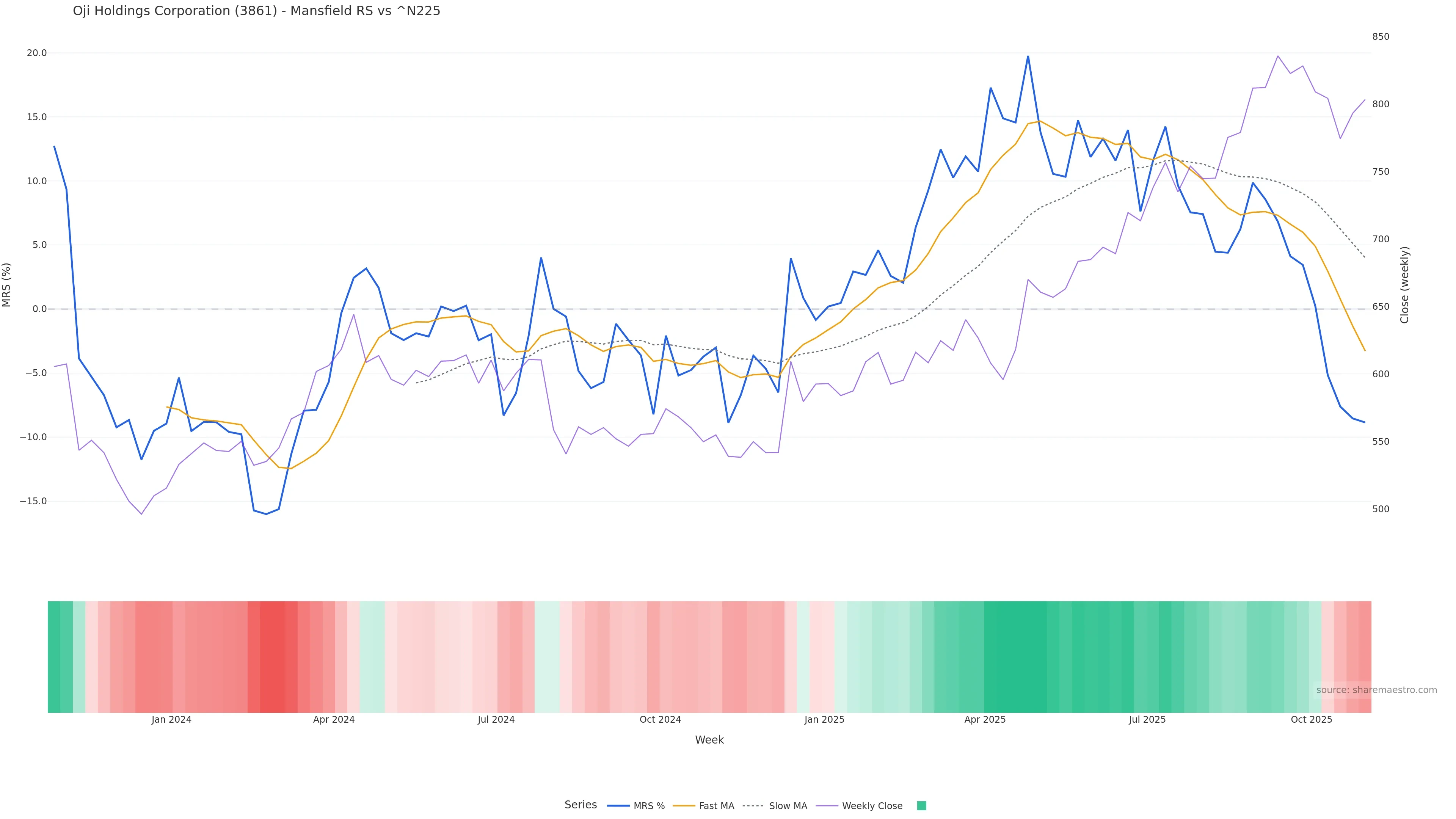The image size is (1456, 819).
Task: Click the 850 Close axis tick
Action: (1381, 37)
